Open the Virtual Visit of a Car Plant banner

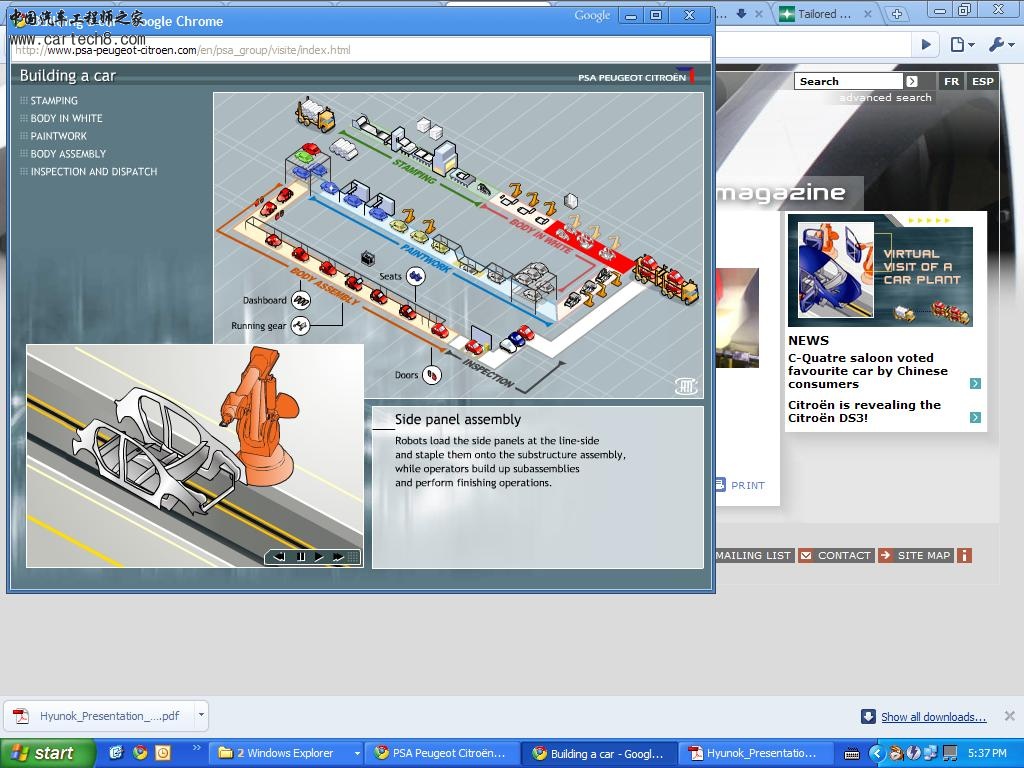[880, 270]
